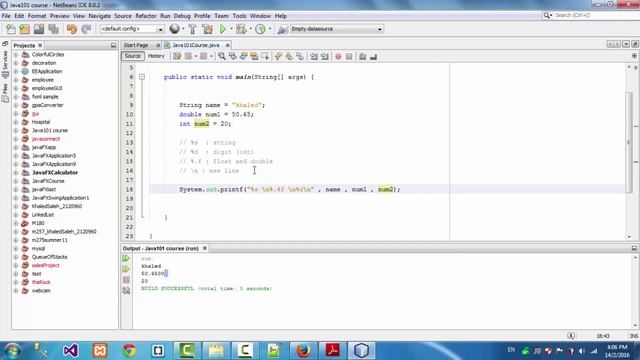Click the Toggle Bookmark icon in editor toolbar

click(x=300, y=56)
